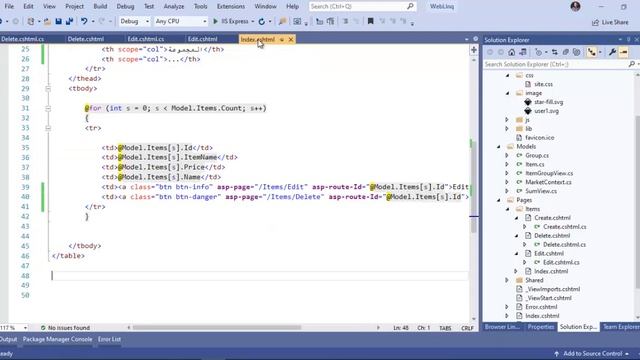Switch to Edit.cshtml tab
Image resolution: width=640 pixels, height=360 pixels.
point(202,39)
